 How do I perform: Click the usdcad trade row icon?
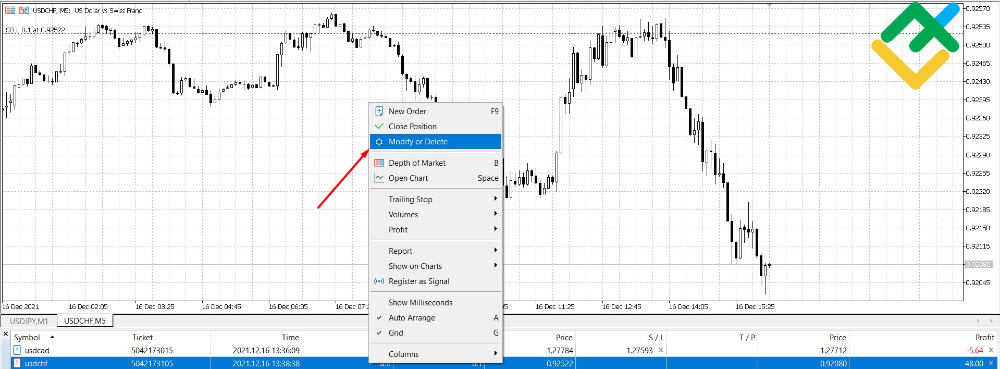point(17,350)
